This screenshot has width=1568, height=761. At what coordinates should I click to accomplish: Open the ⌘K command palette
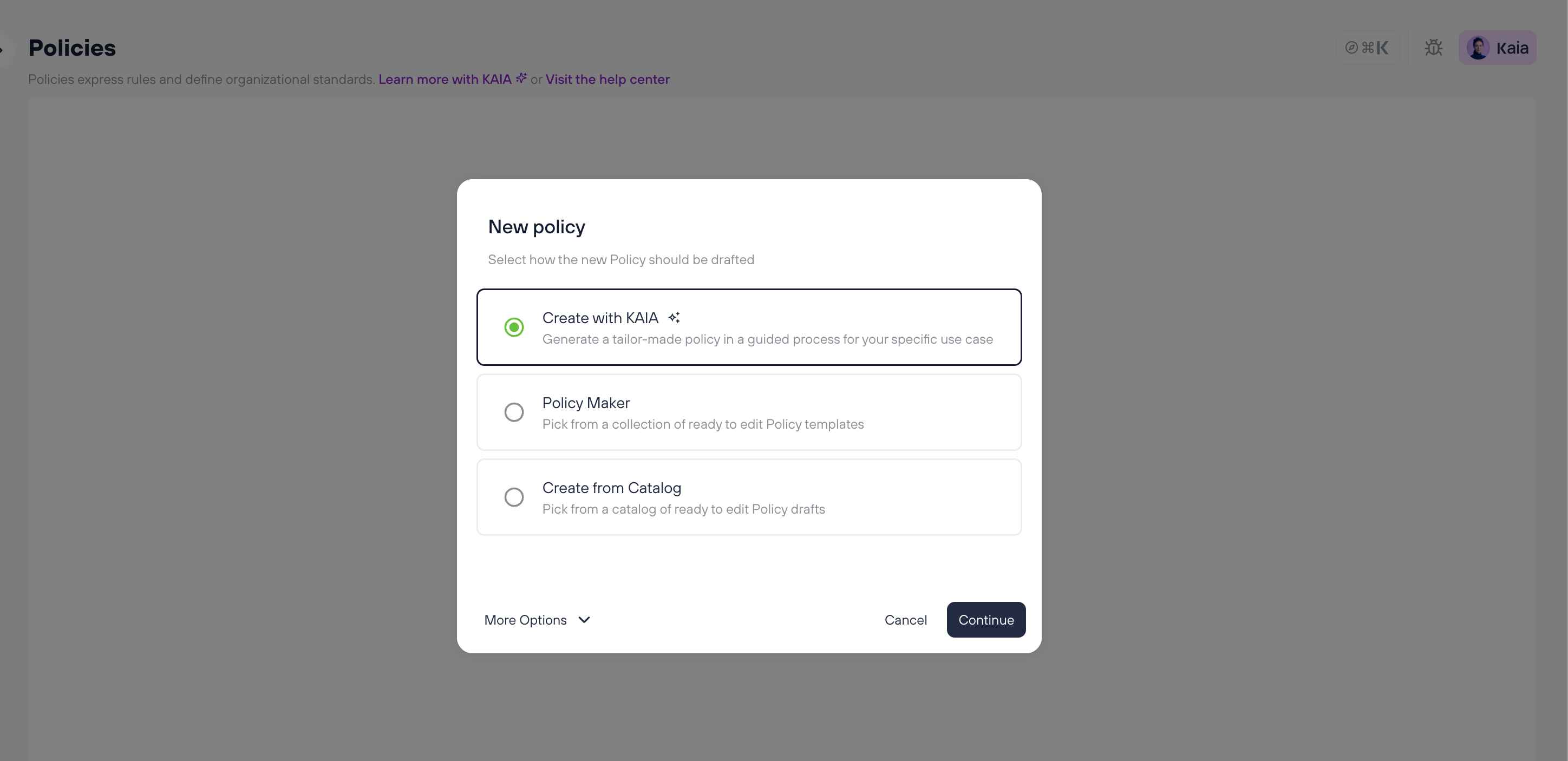pos(1367,48)
